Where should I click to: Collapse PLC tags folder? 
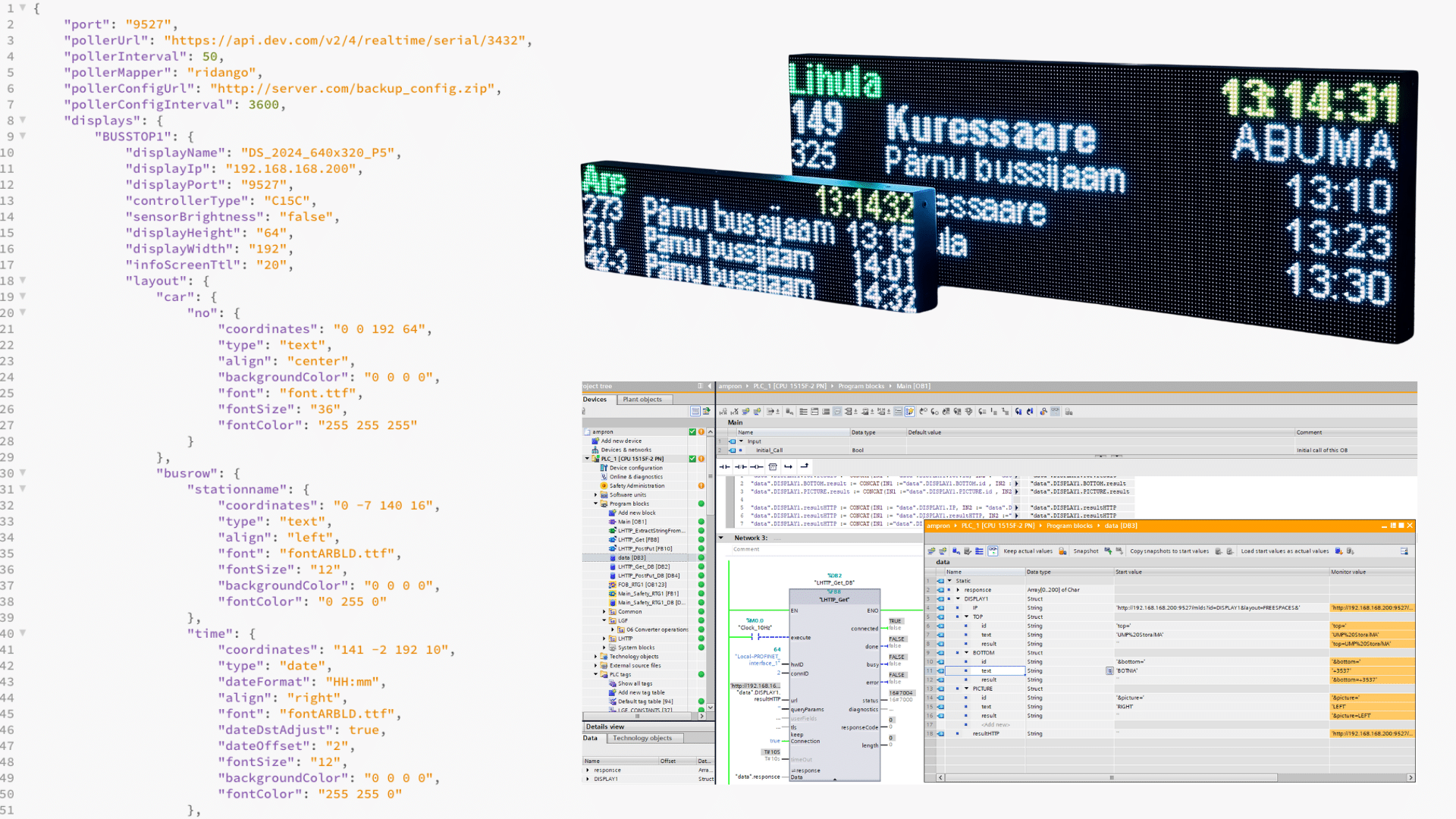(x=596, y=674)
